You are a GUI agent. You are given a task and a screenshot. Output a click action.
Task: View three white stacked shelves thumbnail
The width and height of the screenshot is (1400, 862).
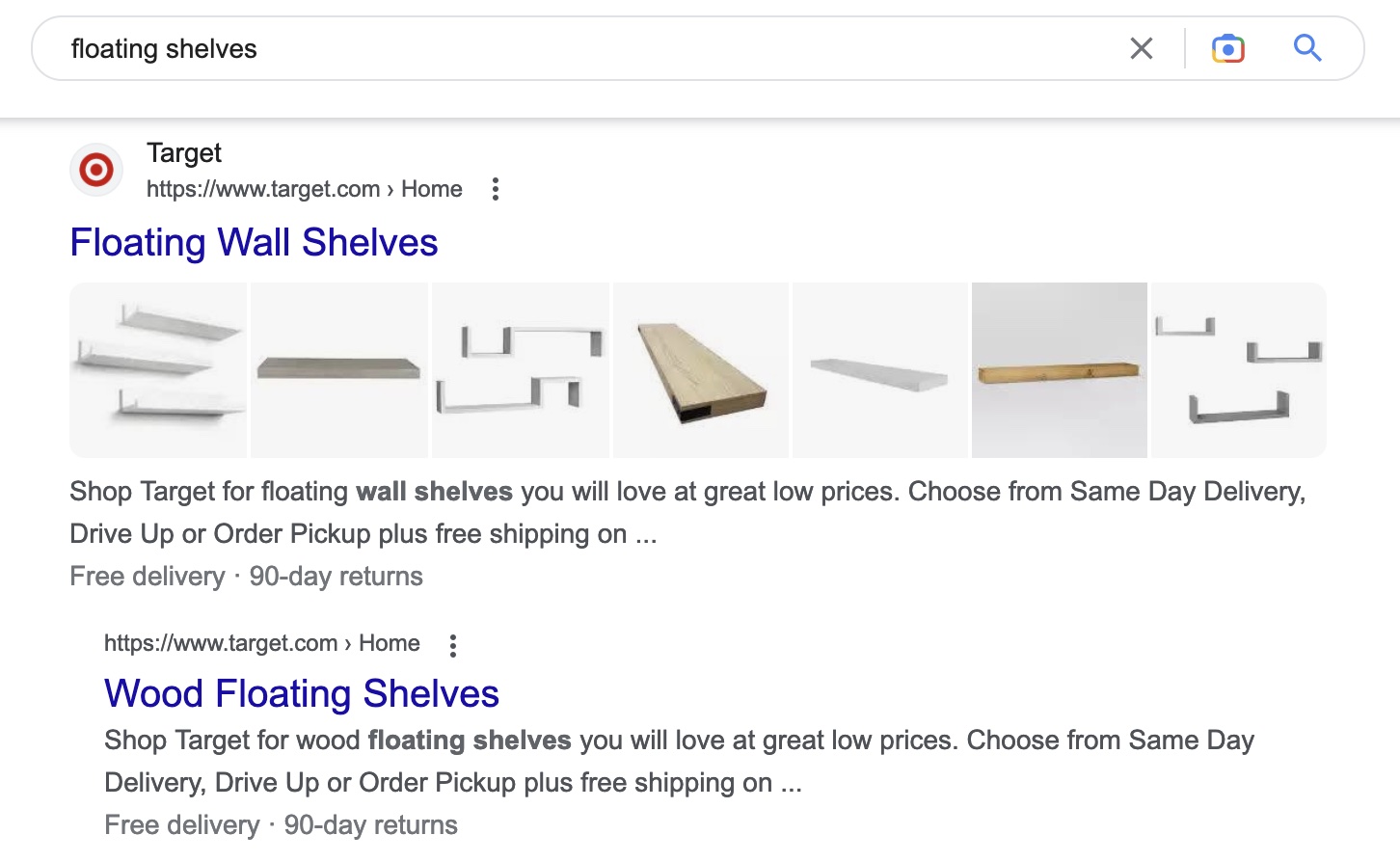(x=158, y=370)
